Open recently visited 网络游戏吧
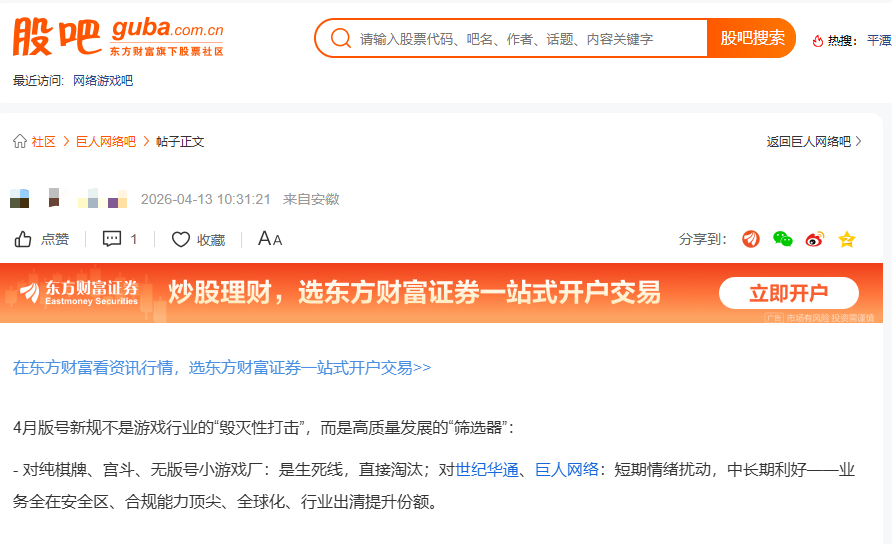Image resolution: width=892 pixels, height=544 pixels. pos(103,81)
